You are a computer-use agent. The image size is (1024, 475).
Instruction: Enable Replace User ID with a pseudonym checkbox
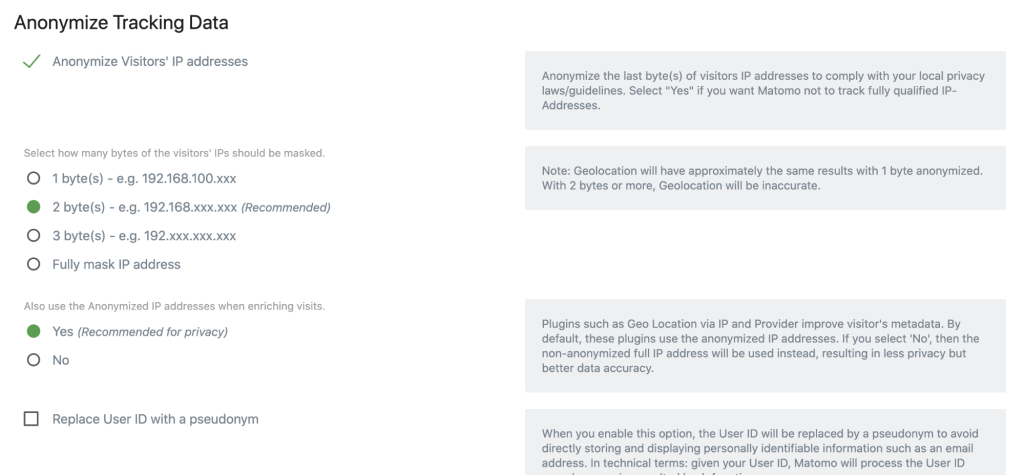coord(32,419)
